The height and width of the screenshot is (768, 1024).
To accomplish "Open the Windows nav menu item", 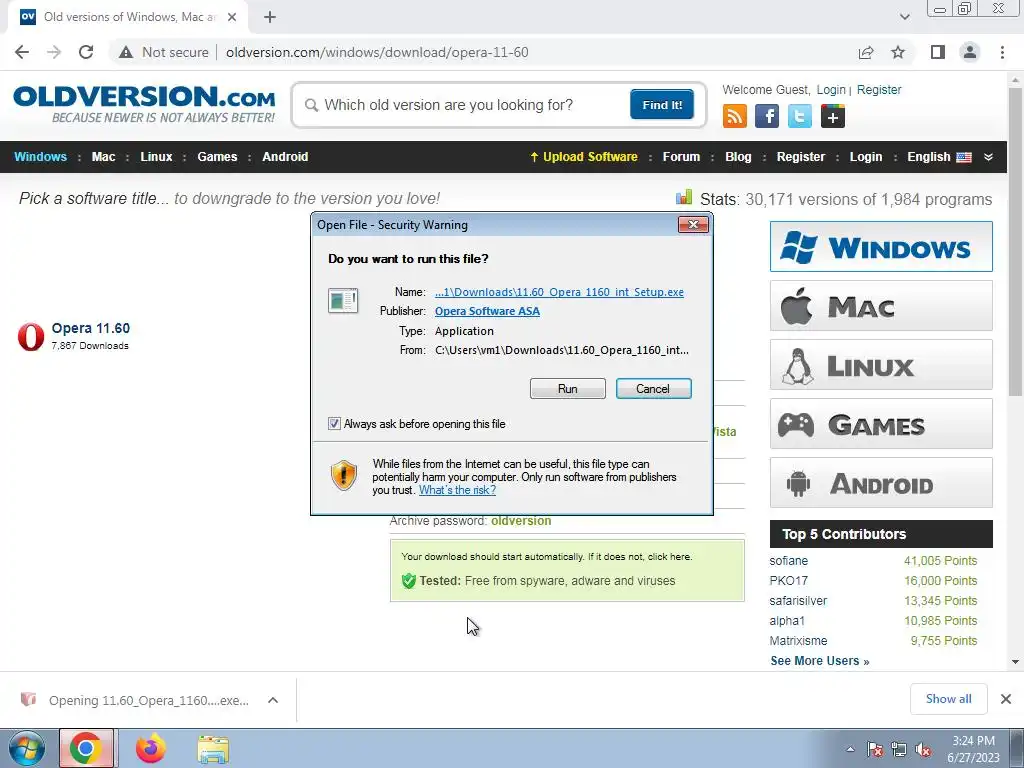I will tap(40, 157).
